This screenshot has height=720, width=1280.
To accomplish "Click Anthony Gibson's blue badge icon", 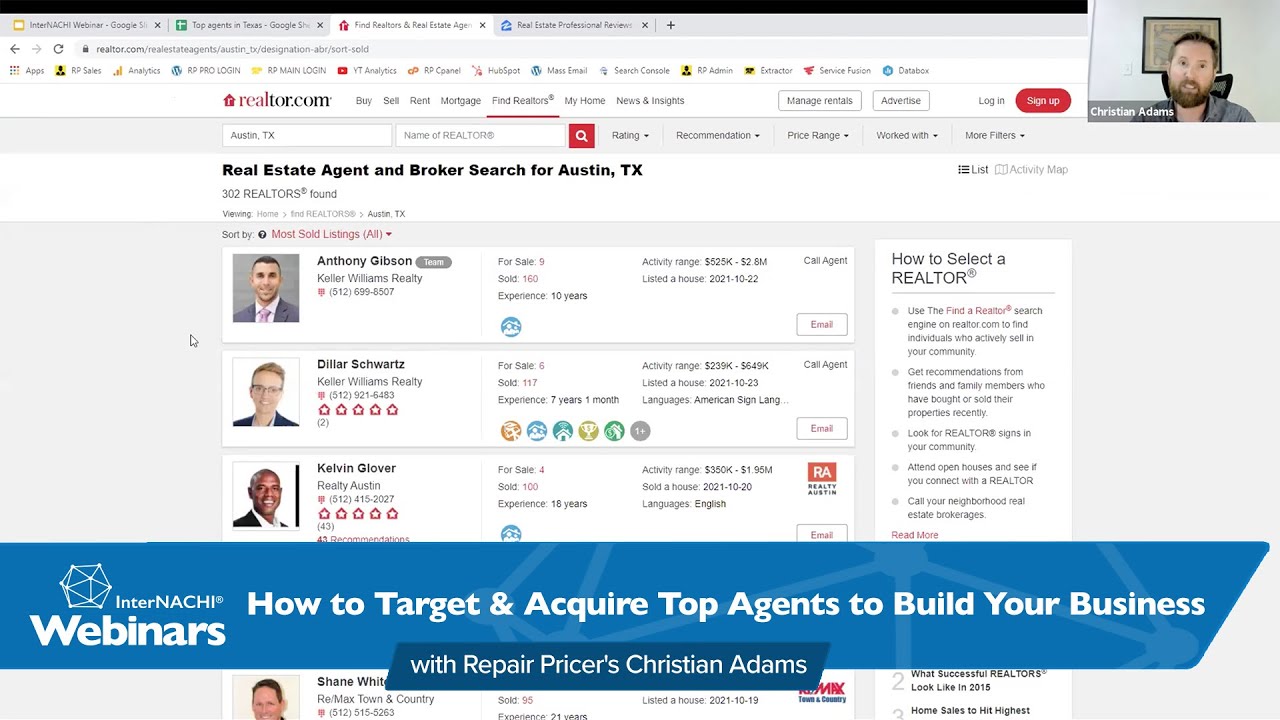I will 511,327.
